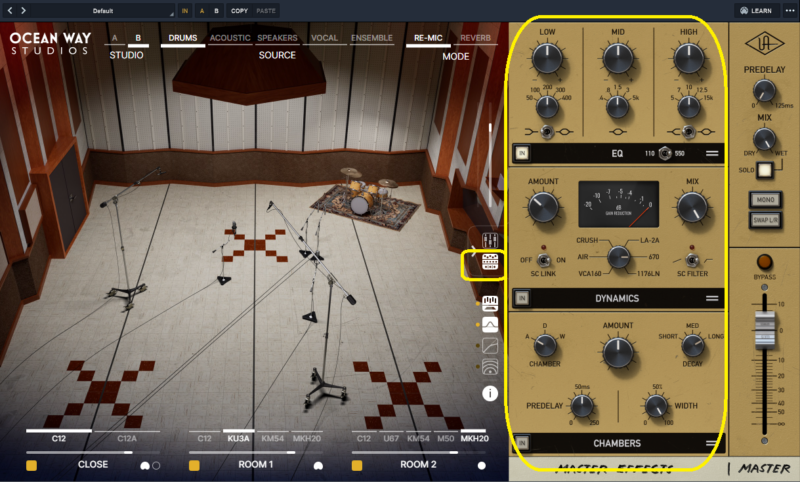Click the master output fader
The height and width of the screenshot is (482, 800).
764,326
